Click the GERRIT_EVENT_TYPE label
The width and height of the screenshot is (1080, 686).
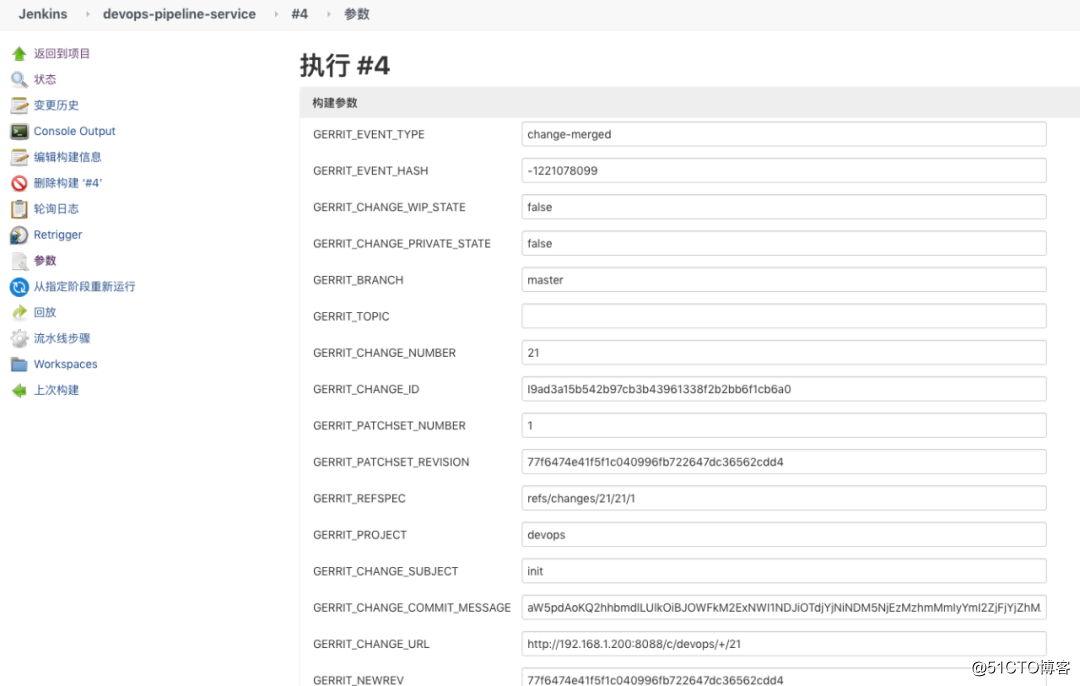(x=368, y=134)
